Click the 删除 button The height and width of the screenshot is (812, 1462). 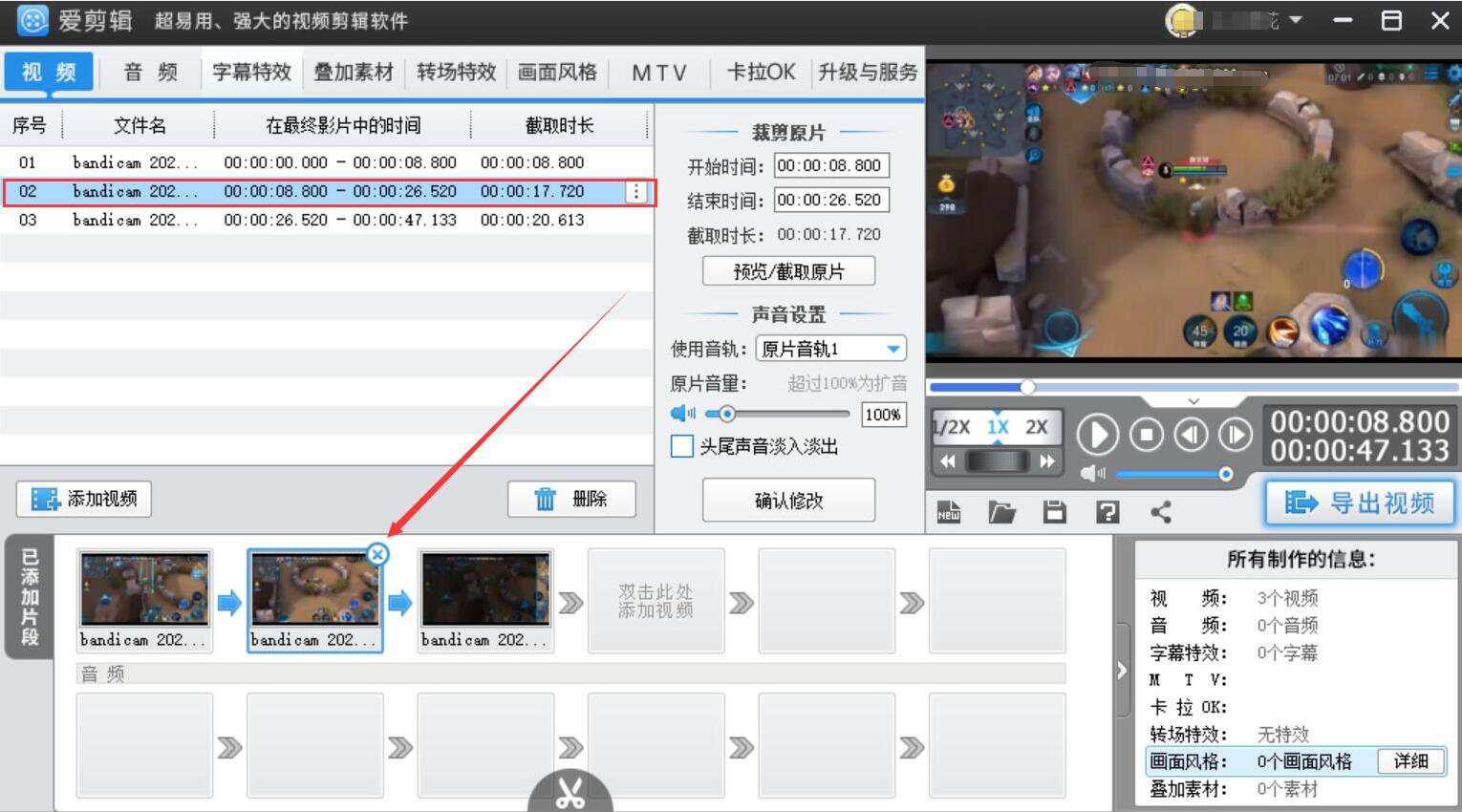click(x=571, y=499)
